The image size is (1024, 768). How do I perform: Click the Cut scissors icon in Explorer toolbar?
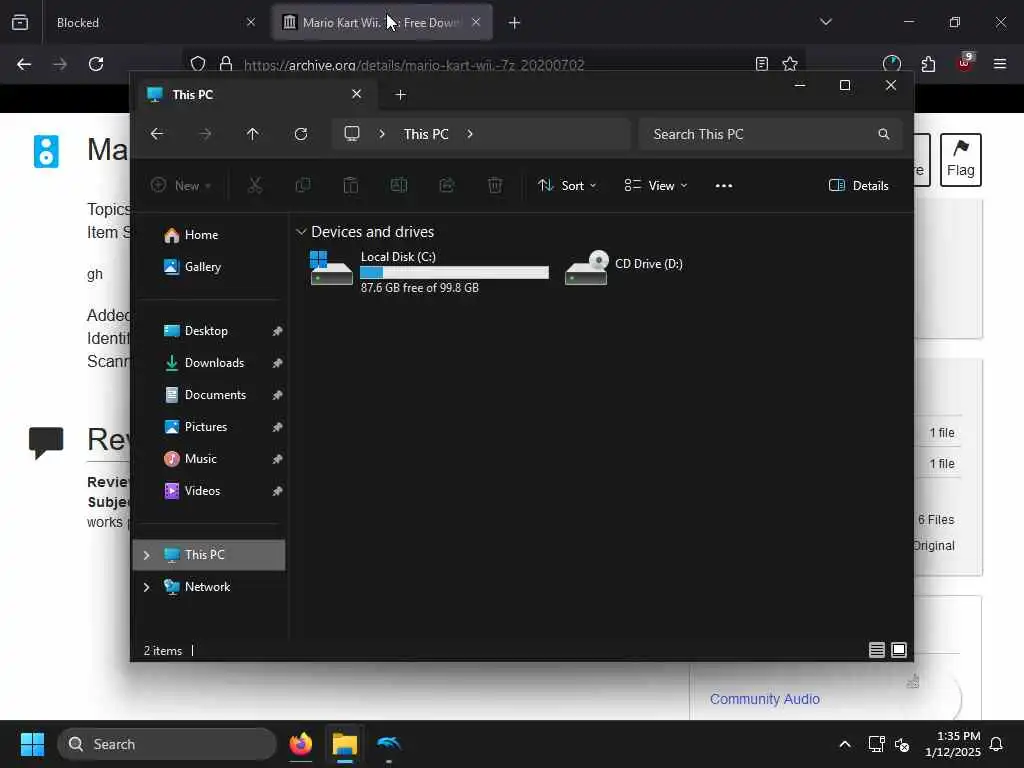[x=255, y=185]
